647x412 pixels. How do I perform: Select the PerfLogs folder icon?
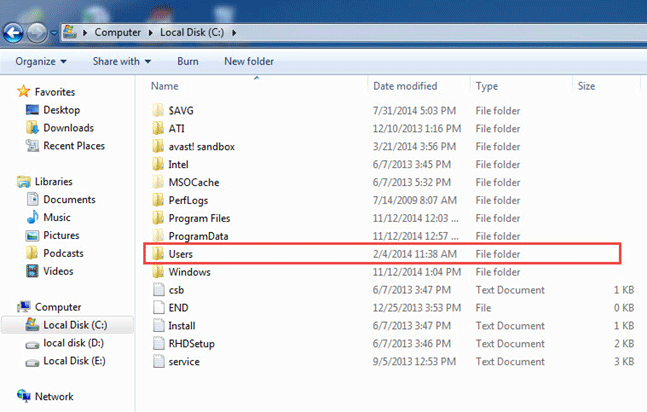pyautogui.click(x=158, y=200)
